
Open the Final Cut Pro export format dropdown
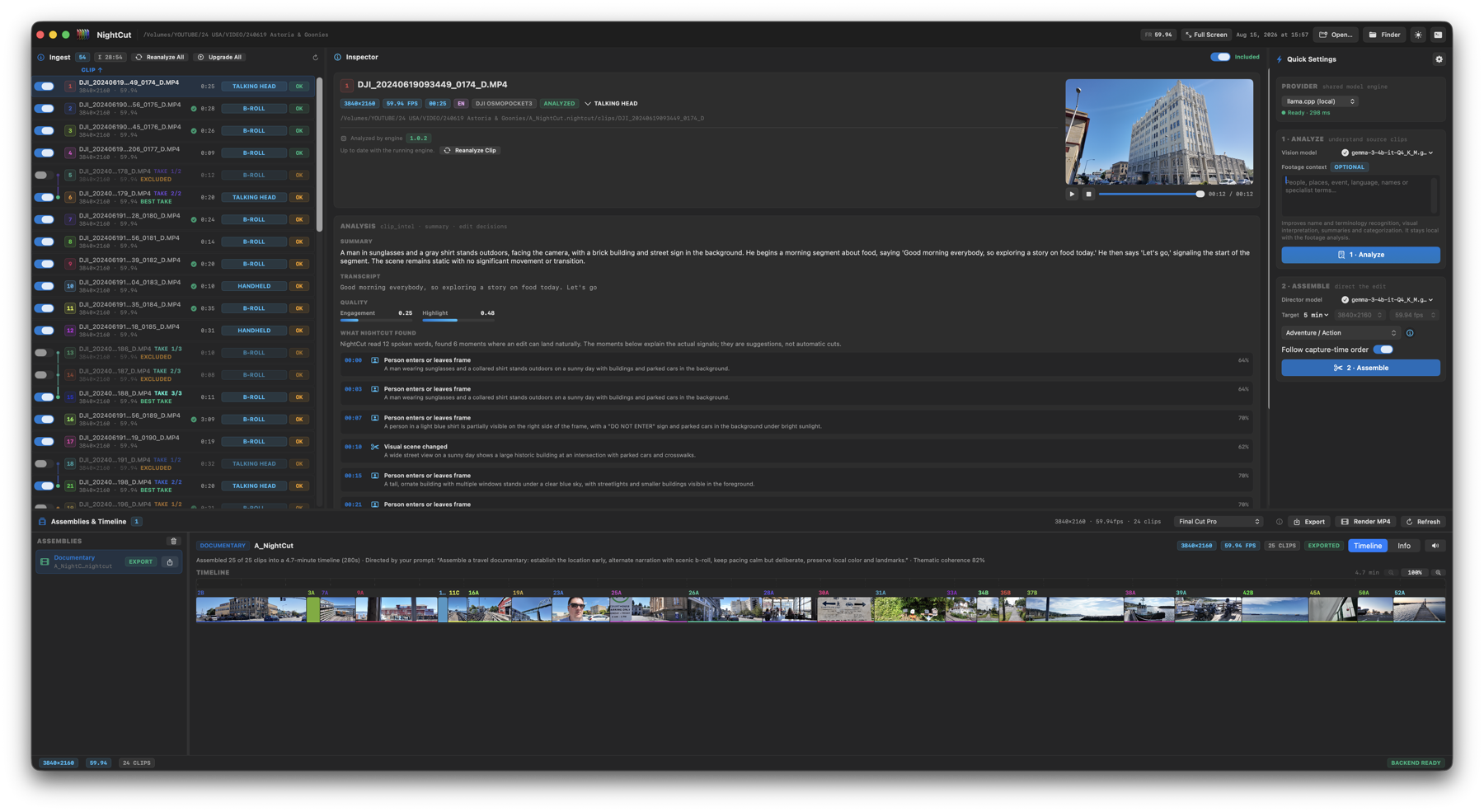pyautogui.click(x=1219, y=522)
